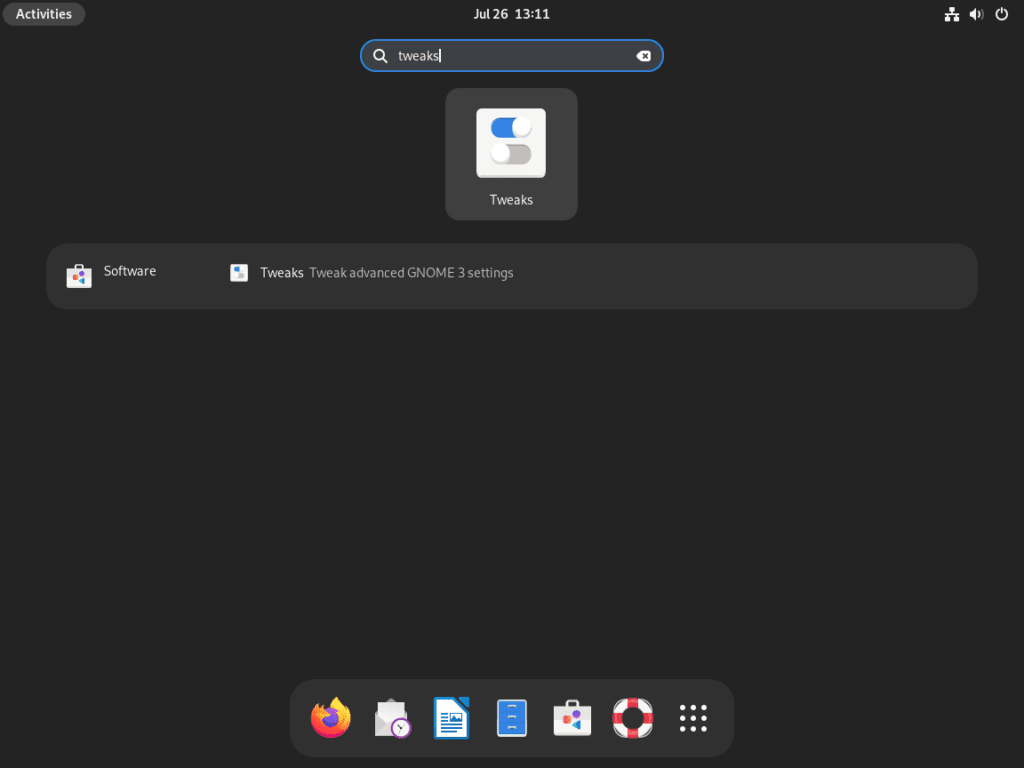The height and width of the screenshot is (768, 1024).
Task: Launch GNOME Software from the dock
Action: (x=571, y=717)
